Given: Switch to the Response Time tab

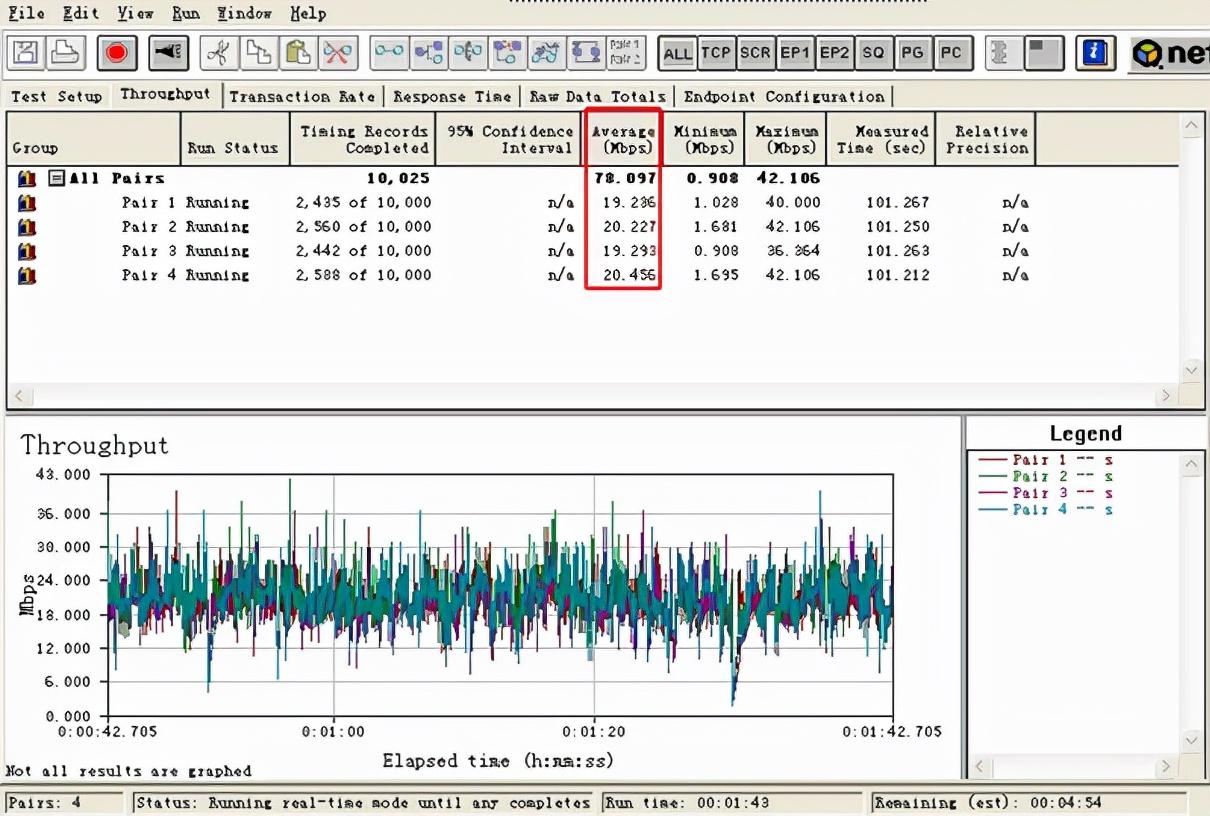Looking at the screenshot, I should click(x=452, y=97).
